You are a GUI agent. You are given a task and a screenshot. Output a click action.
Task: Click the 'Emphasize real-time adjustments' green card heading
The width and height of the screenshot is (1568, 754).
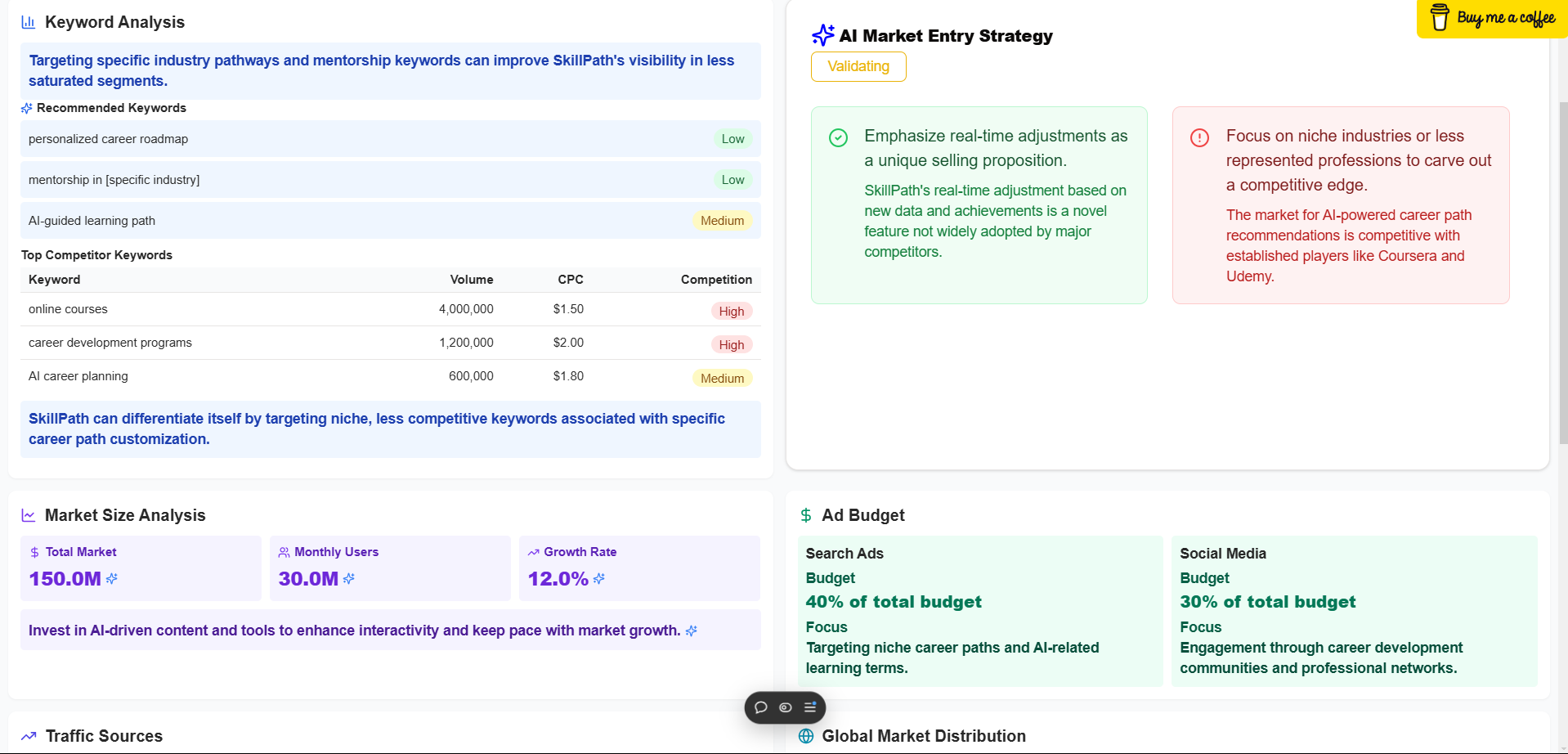point(996,148)
